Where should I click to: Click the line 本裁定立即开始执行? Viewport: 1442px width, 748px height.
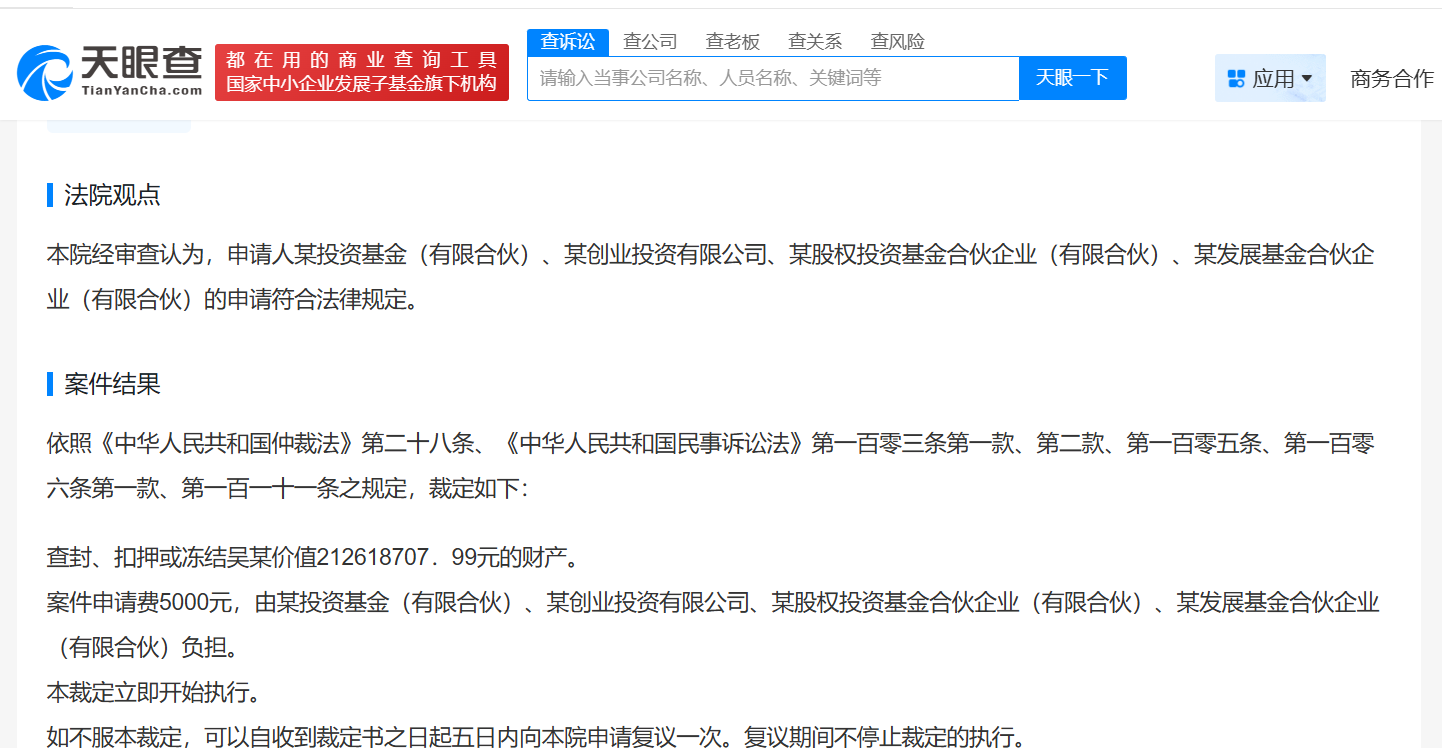pyautogui.click(x=153, y=692)
